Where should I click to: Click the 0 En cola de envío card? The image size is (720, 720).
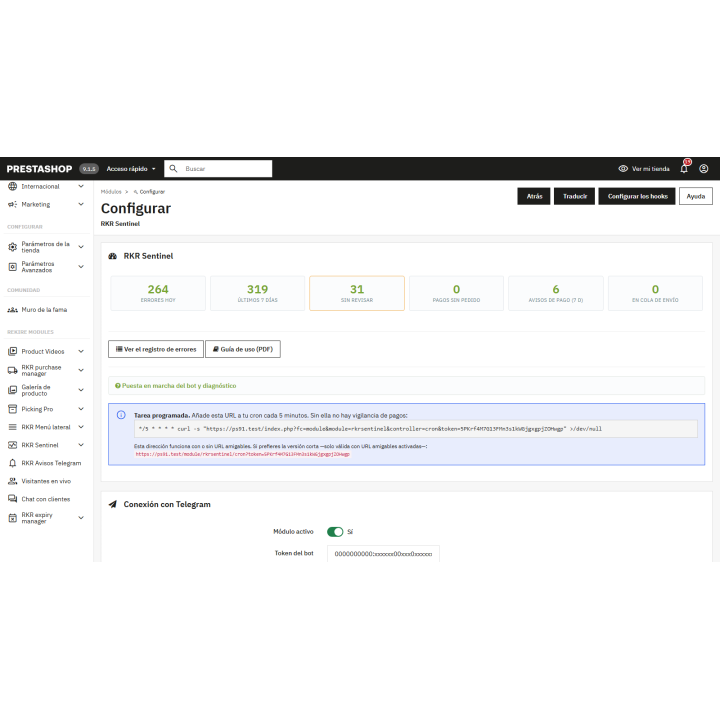pyautogui.click(x=655, y=293)
